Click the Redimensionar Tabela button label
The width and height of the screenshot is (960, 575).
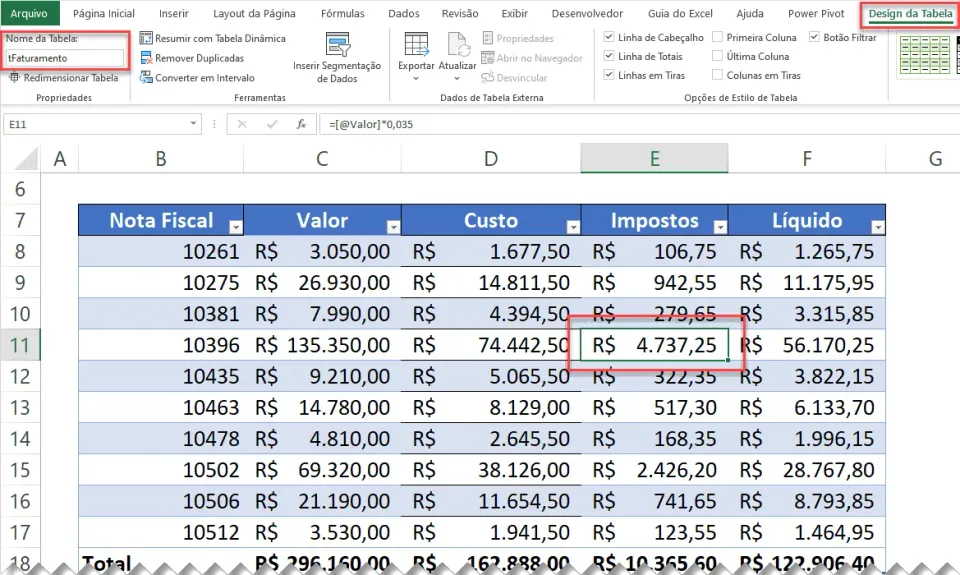(x=71, y=78)
